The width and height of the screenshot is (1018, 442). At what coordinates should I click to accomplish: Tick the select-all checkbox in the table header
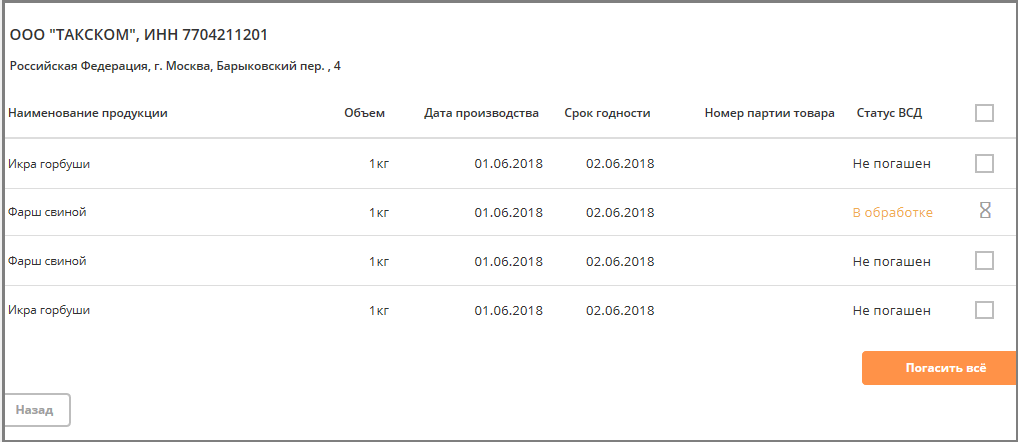tap(984, 113)
